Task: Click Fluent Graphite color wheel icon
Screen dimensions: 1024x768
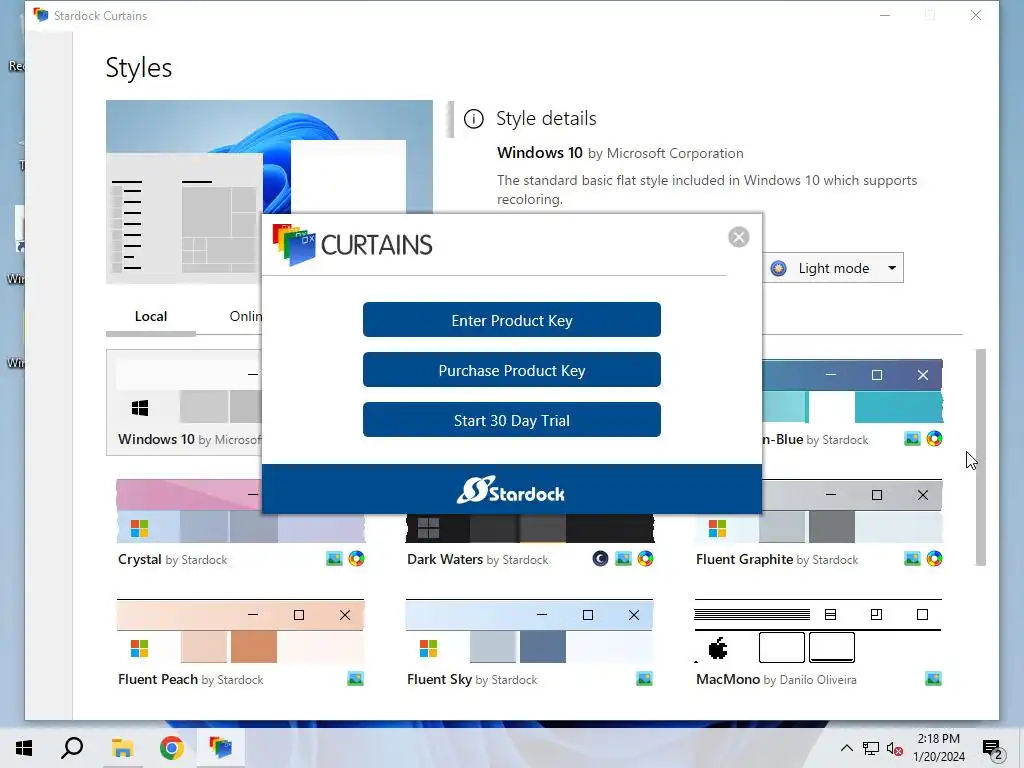Action: [x=935, y=558]
